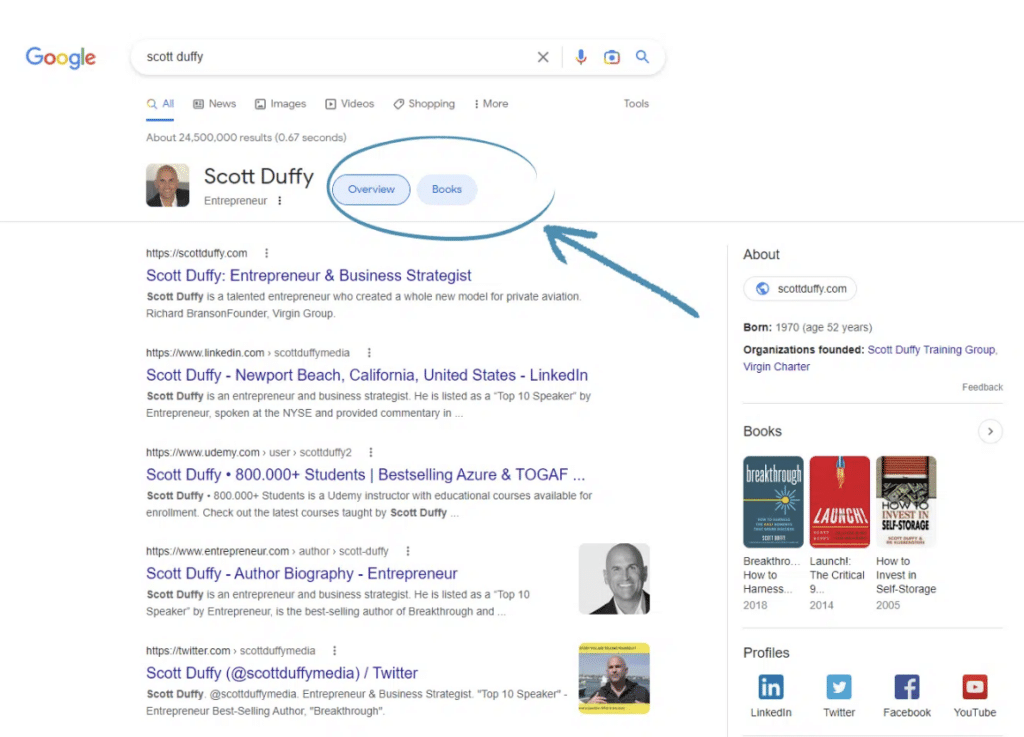Start voice search with microphone icon

pyautogui.click(x=581, y=57)
